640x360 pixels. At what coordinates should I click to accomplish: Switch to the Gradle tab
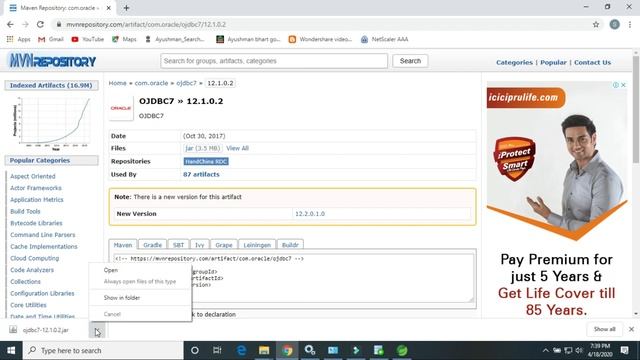tap(153, 245)
